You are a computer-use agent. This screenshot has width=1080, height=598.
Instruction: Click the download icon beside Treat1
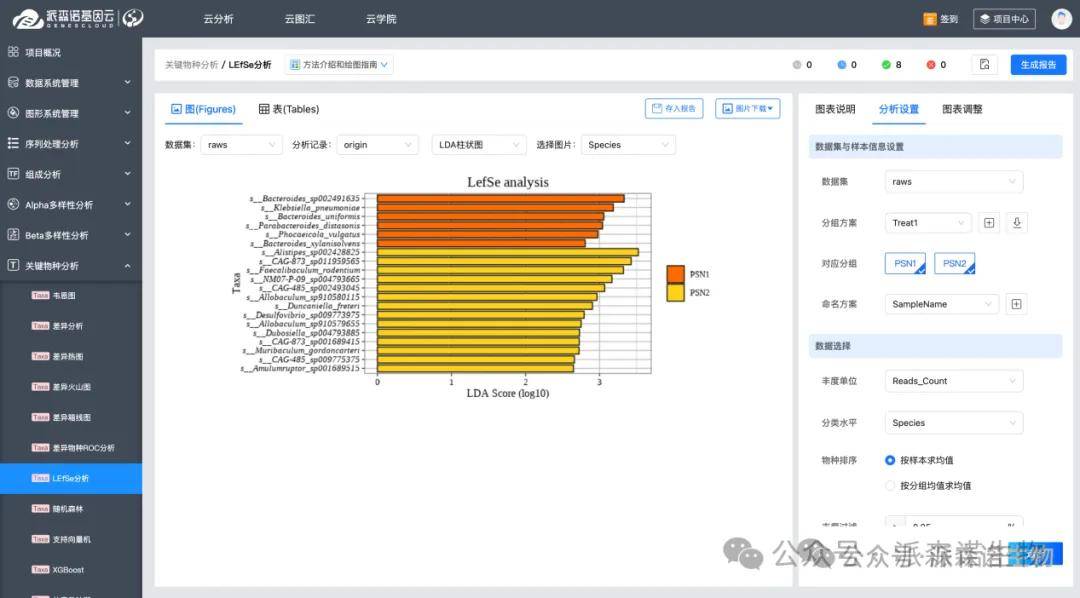(x=1017, y=223)
